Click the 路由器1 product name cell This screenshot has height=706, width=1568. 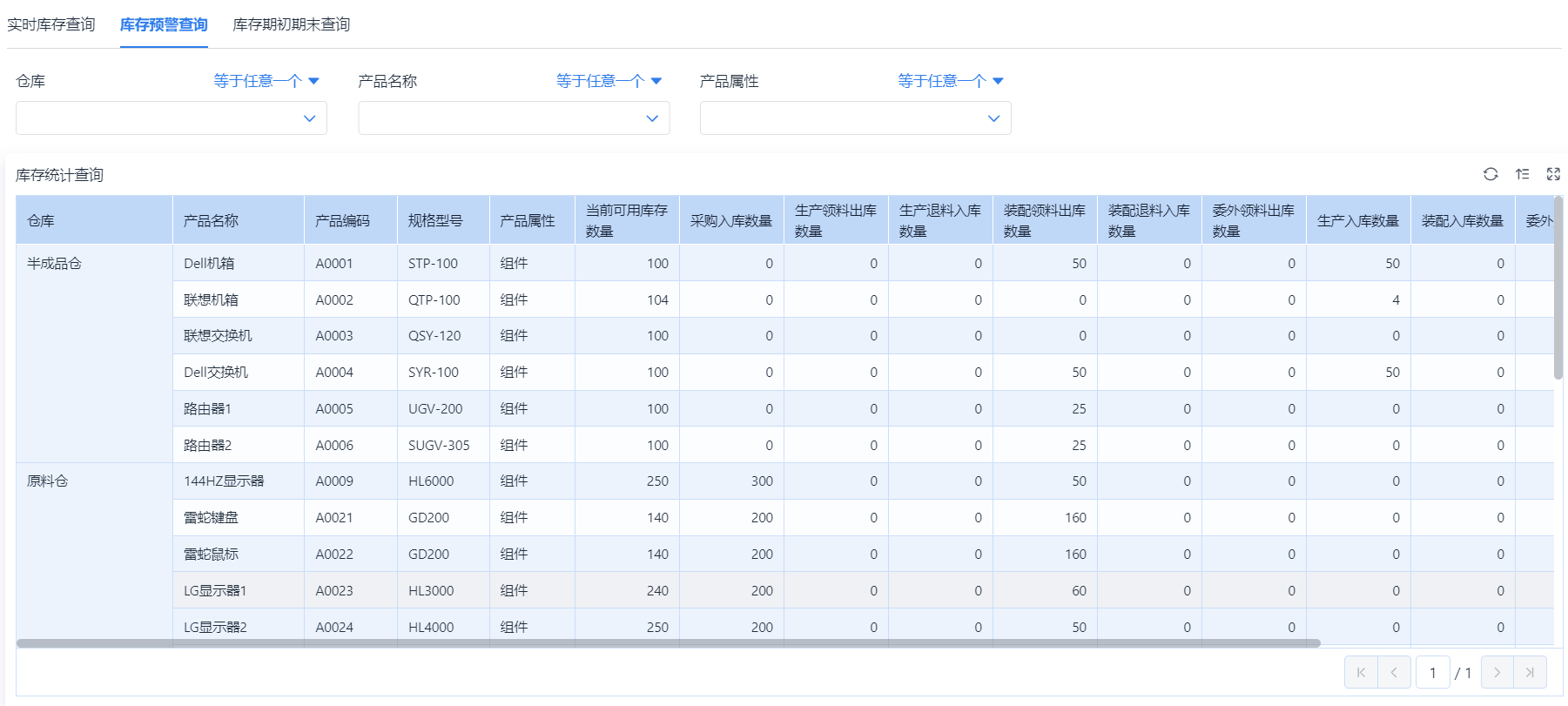click(239, 408)
